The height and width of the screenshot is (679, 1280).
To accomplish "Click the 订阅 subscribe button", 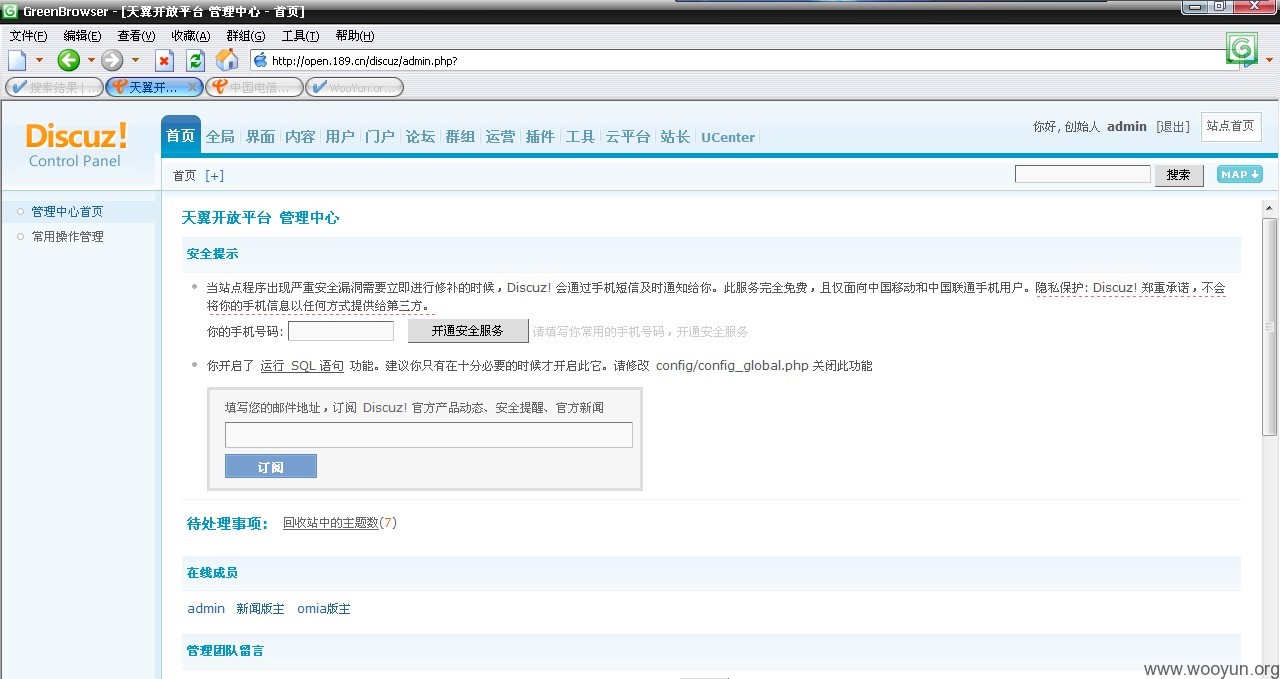I will 271,466.
